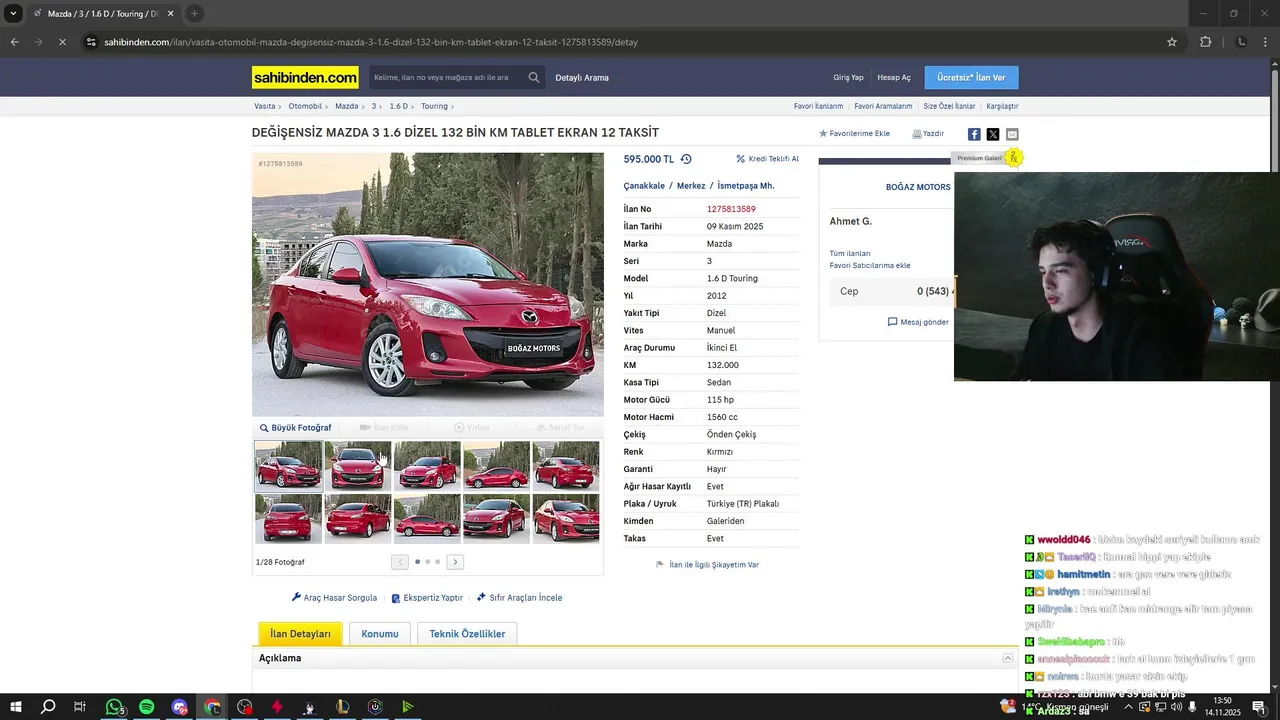Share listing on X
Viewport: 1280px width, 720px height.
click(993, 134)
